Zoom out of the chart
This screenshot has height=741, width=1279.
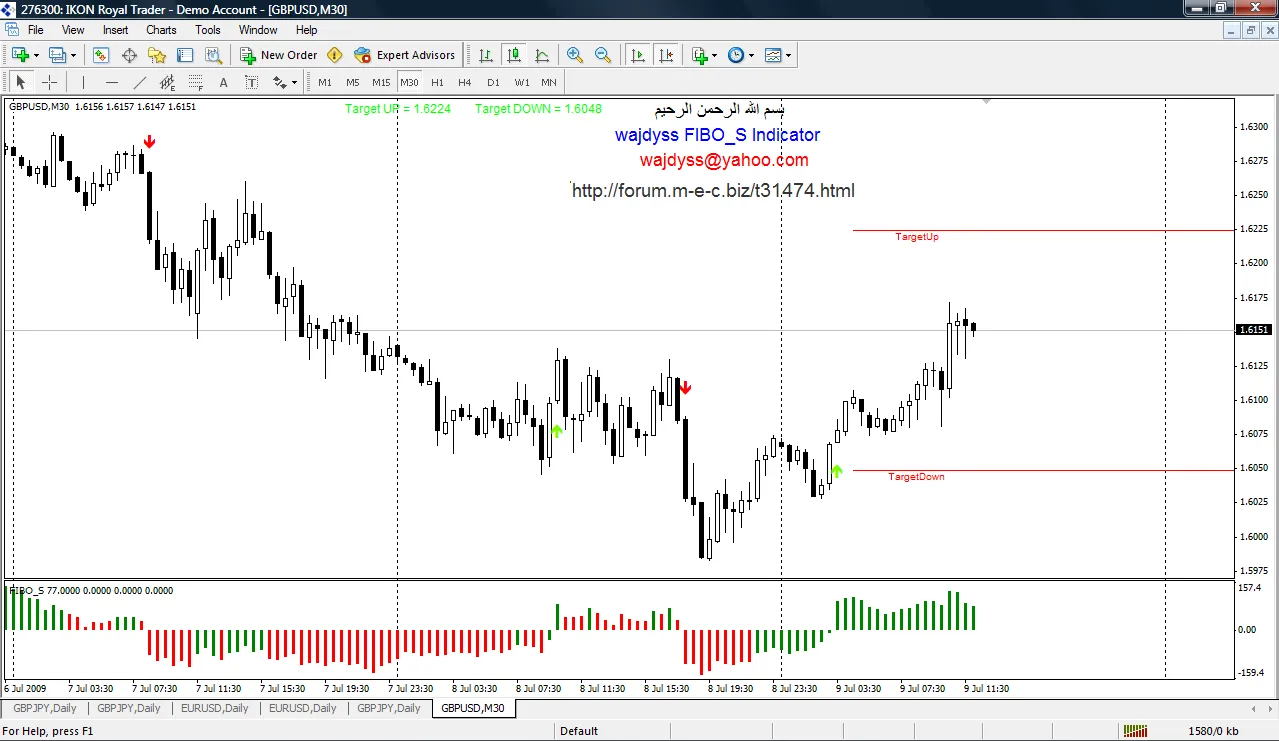click(603, 56)
